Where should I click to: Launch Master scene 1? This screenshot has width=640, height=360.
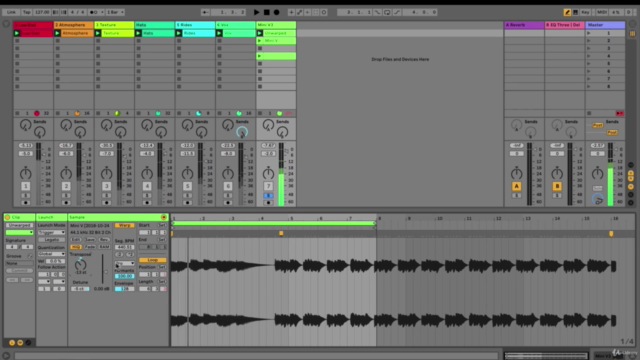coord(589,33)
